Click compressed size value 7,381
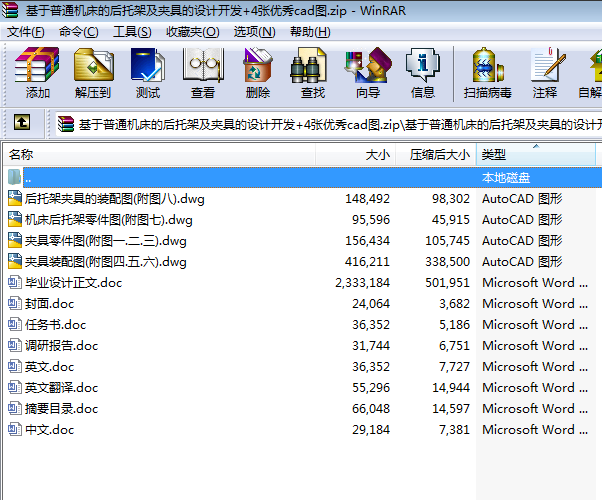The height and width of the screenshot is (500, 602). 455,430
